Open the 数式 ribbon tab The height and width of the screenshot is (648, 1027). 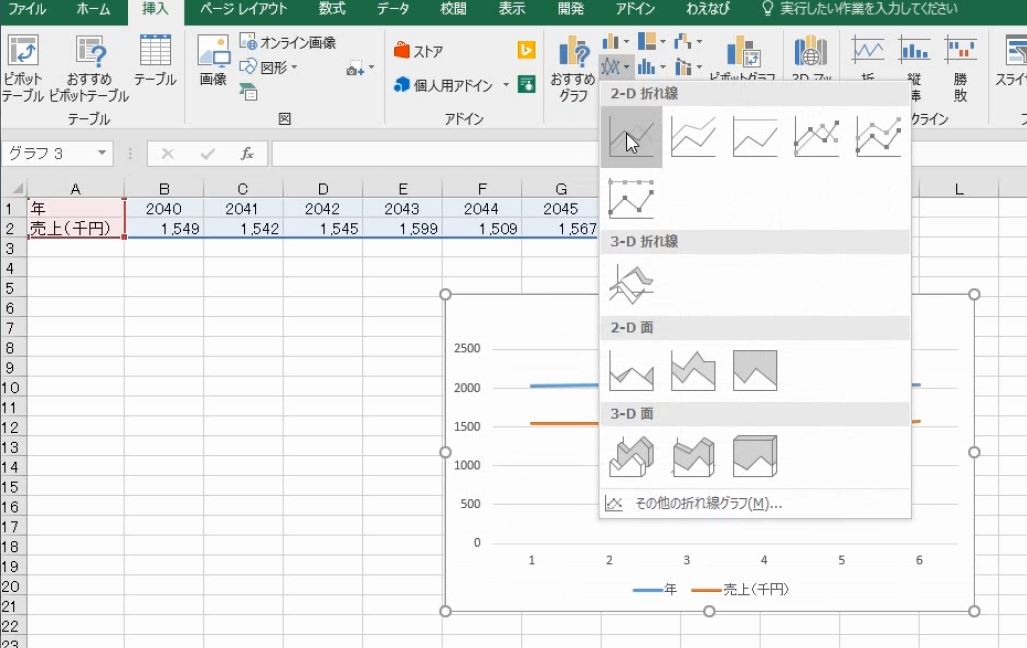330,10
